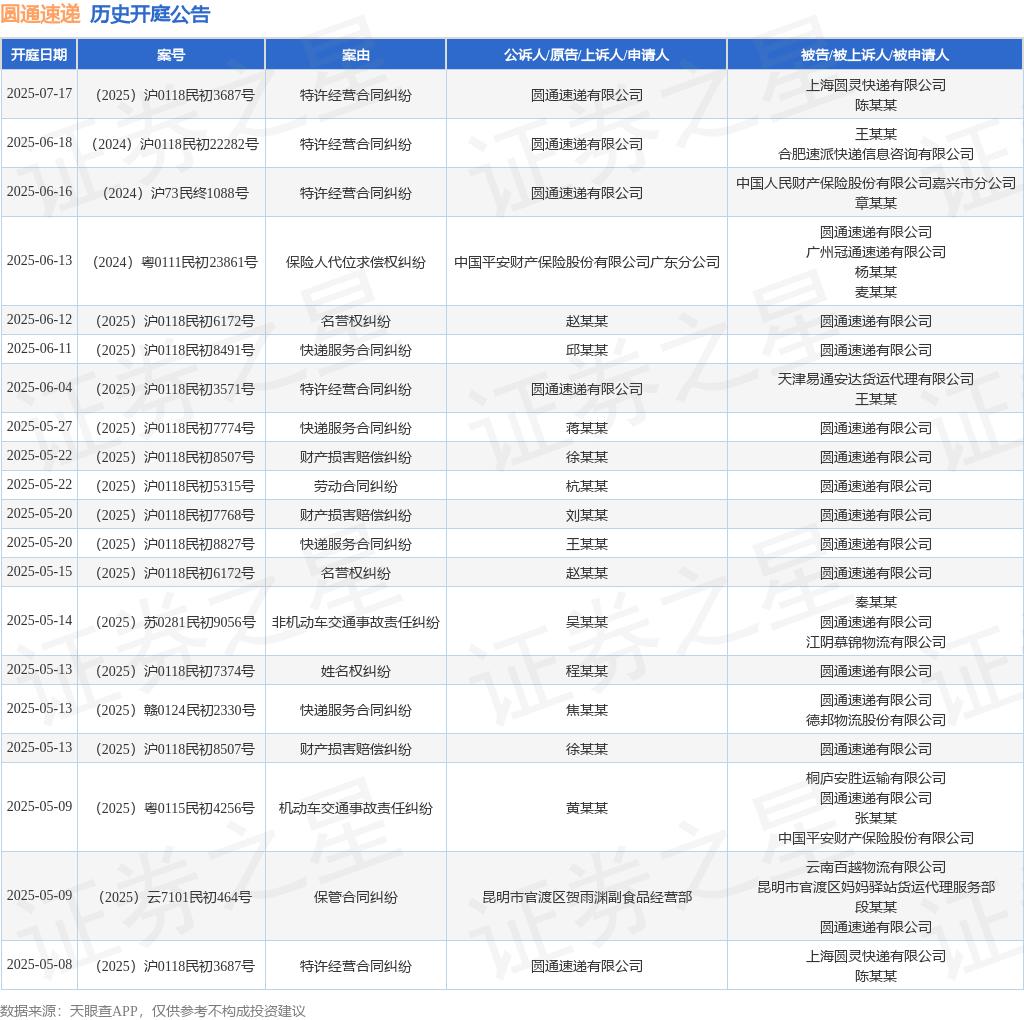Select the date 2025-06-18

pyautogui.click(x=39, y=142)
